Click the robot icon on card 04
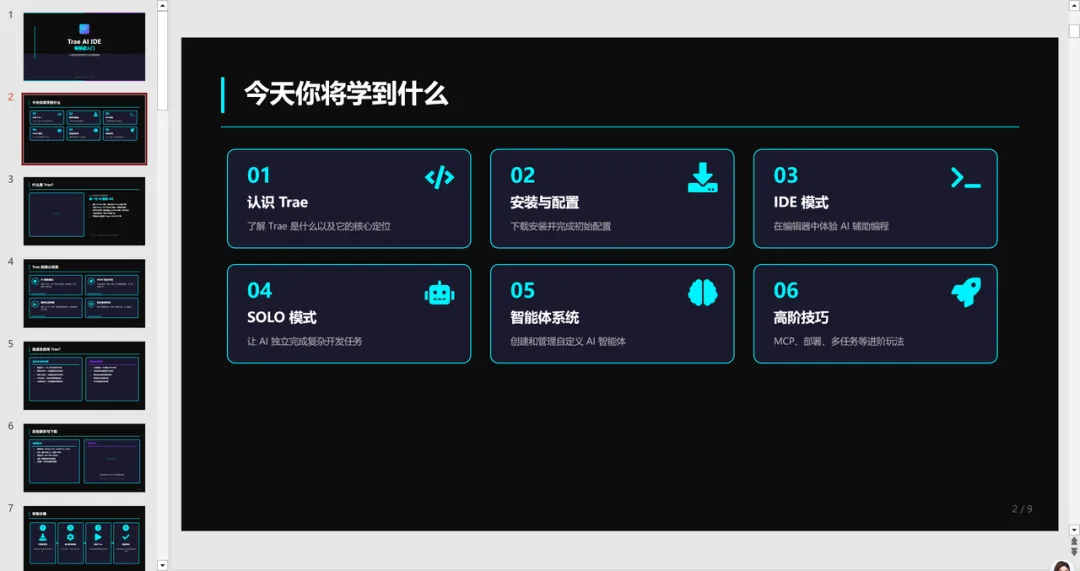Image resolution: width=1080 pixels, height=571 pixels. pos(439,293)
